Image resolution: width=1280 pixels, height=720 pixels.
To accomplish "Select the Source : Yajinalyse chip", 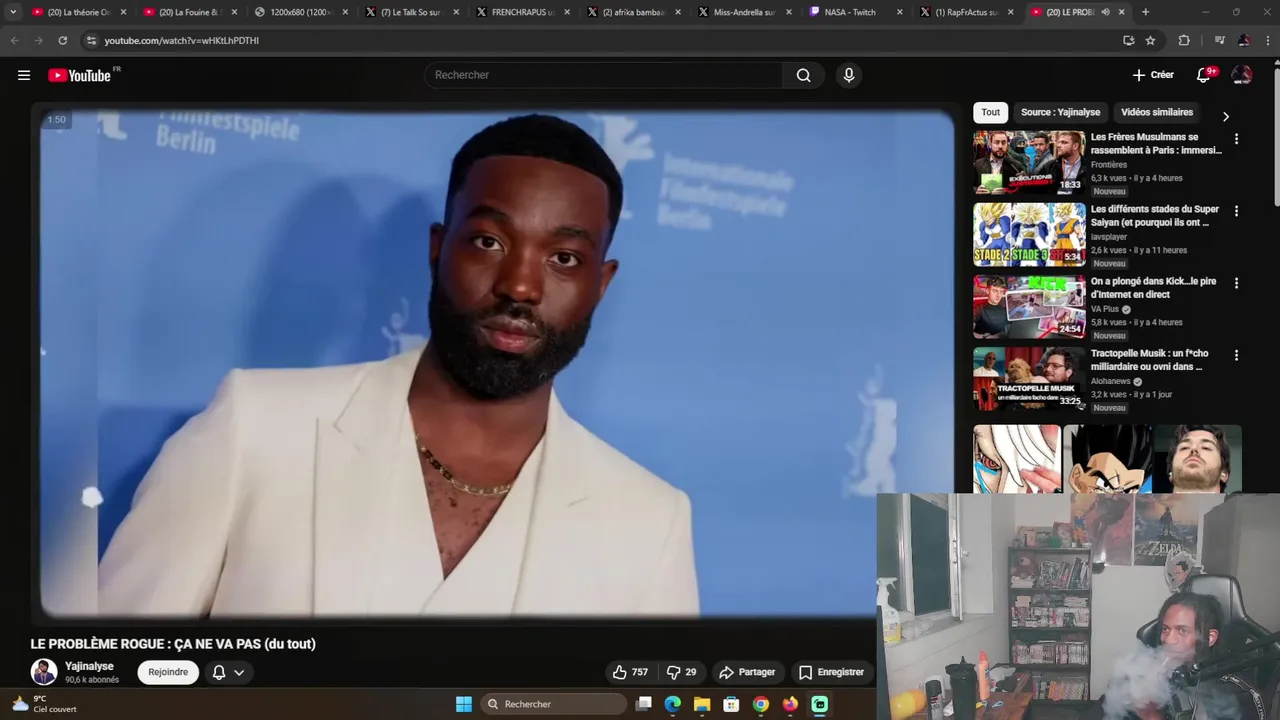I will [x=1060, y=112].
